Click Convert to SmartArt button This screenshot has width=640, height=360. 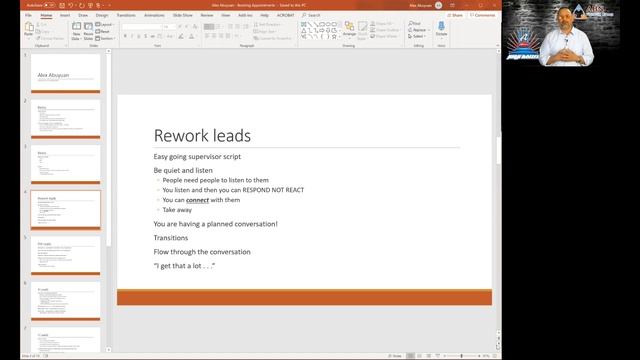click(x=273, y=38)
